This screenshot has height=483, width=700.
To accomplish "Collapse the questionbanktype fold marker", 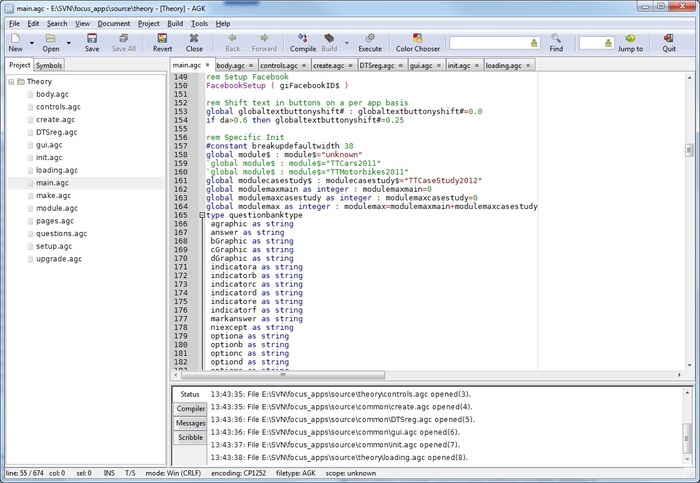I will (202, 215).
